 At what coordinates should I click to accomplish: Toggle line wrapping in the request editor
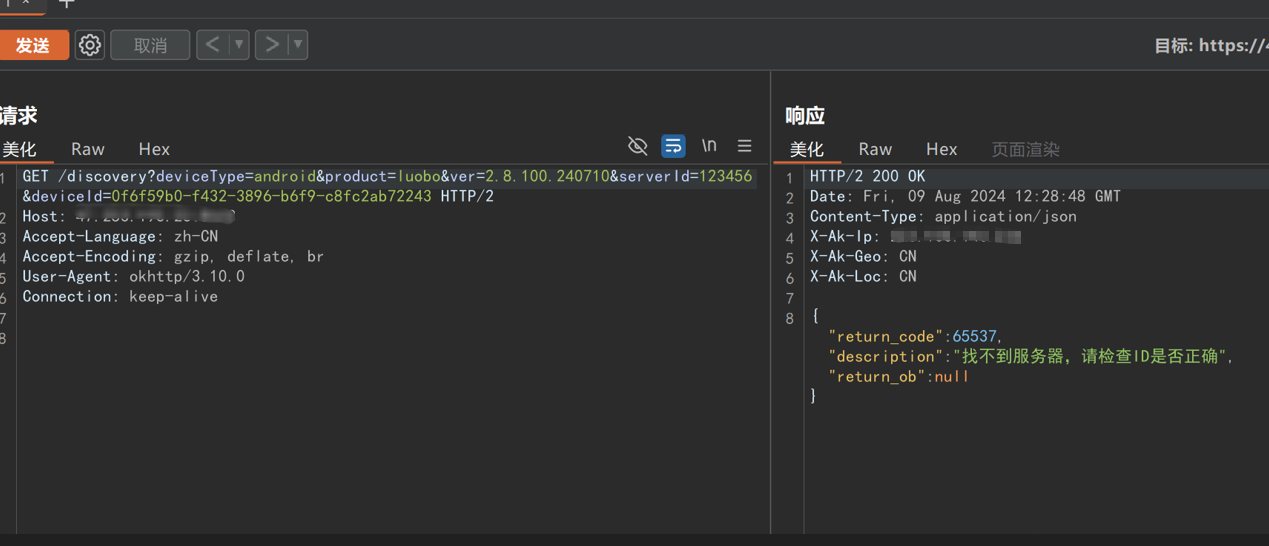pyautogui.click(x=673, y=146)
